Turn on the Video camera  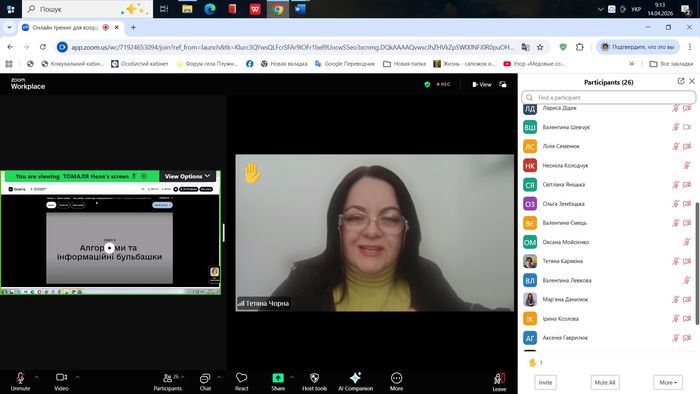tap(62, 382)
